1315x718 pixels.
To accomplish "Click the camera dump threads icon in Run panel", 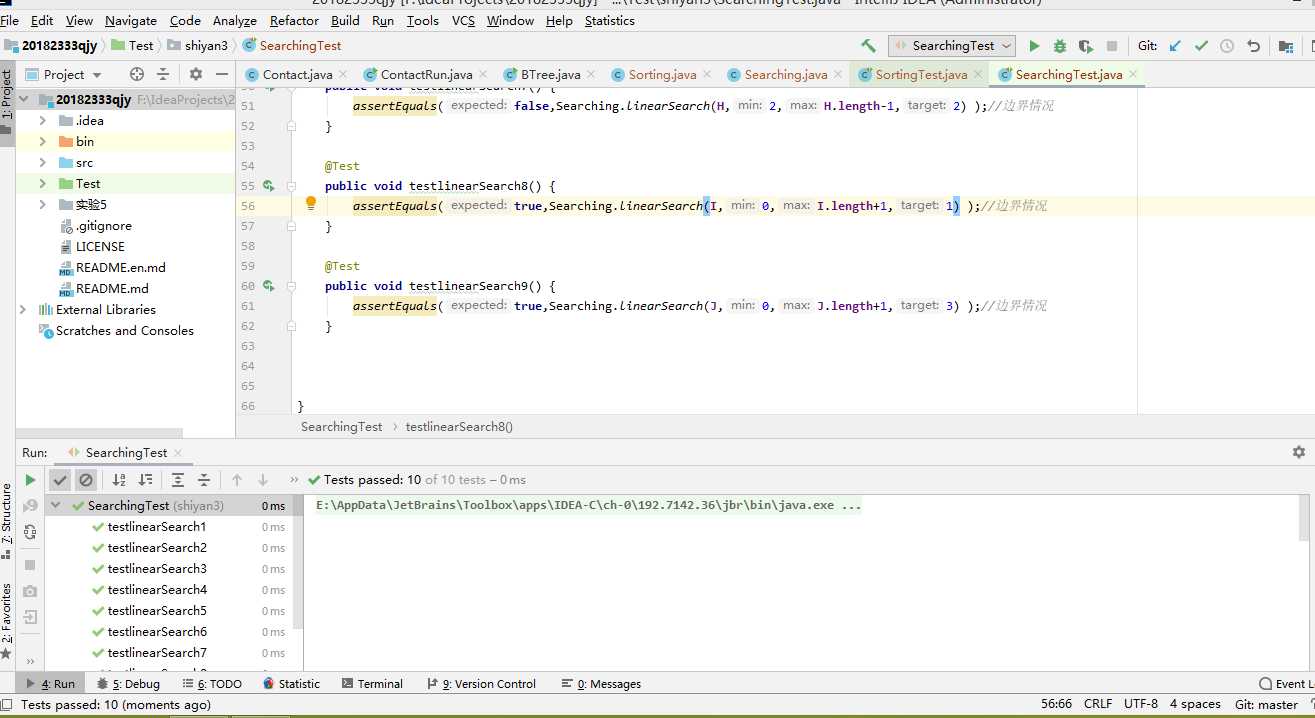I will coord(30,591).
